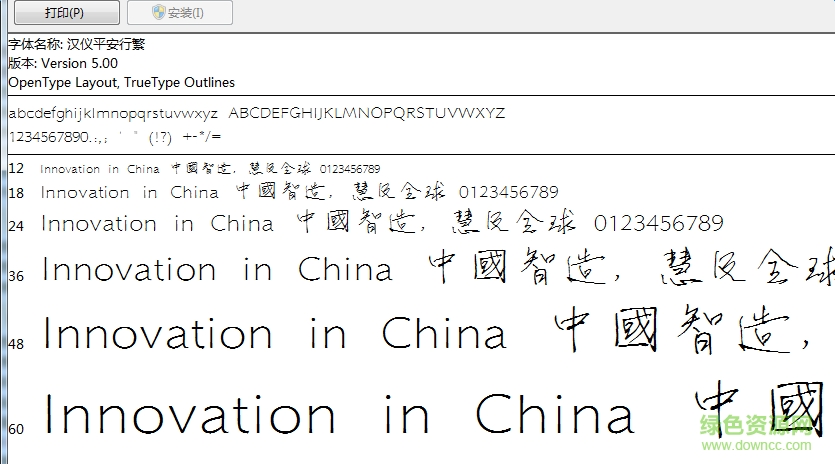Click the size 36 label

16,276
